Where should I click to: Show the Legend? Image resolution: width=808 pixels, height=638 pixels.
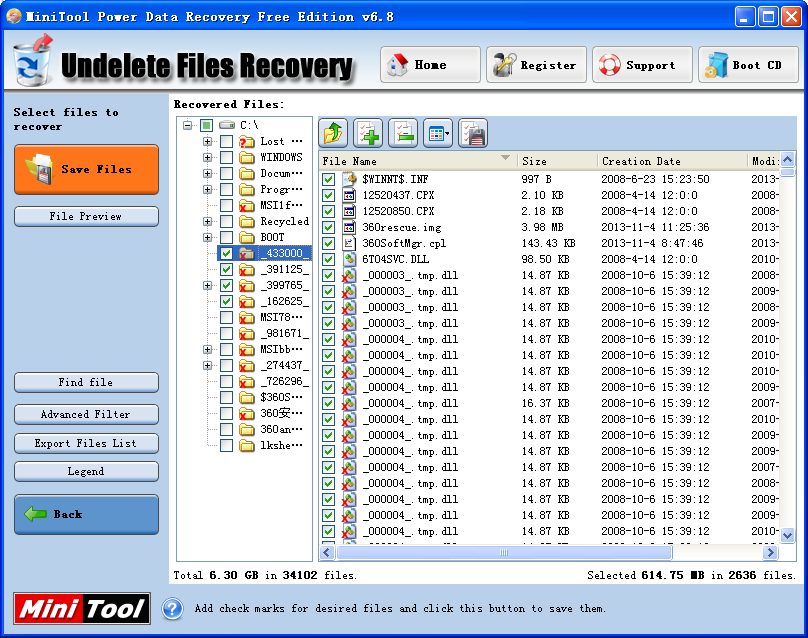86,472
